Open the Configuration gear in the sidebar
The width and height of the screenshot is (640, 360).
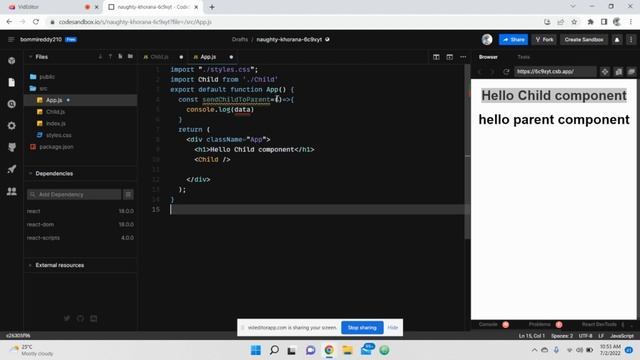[x=11, y=126]
